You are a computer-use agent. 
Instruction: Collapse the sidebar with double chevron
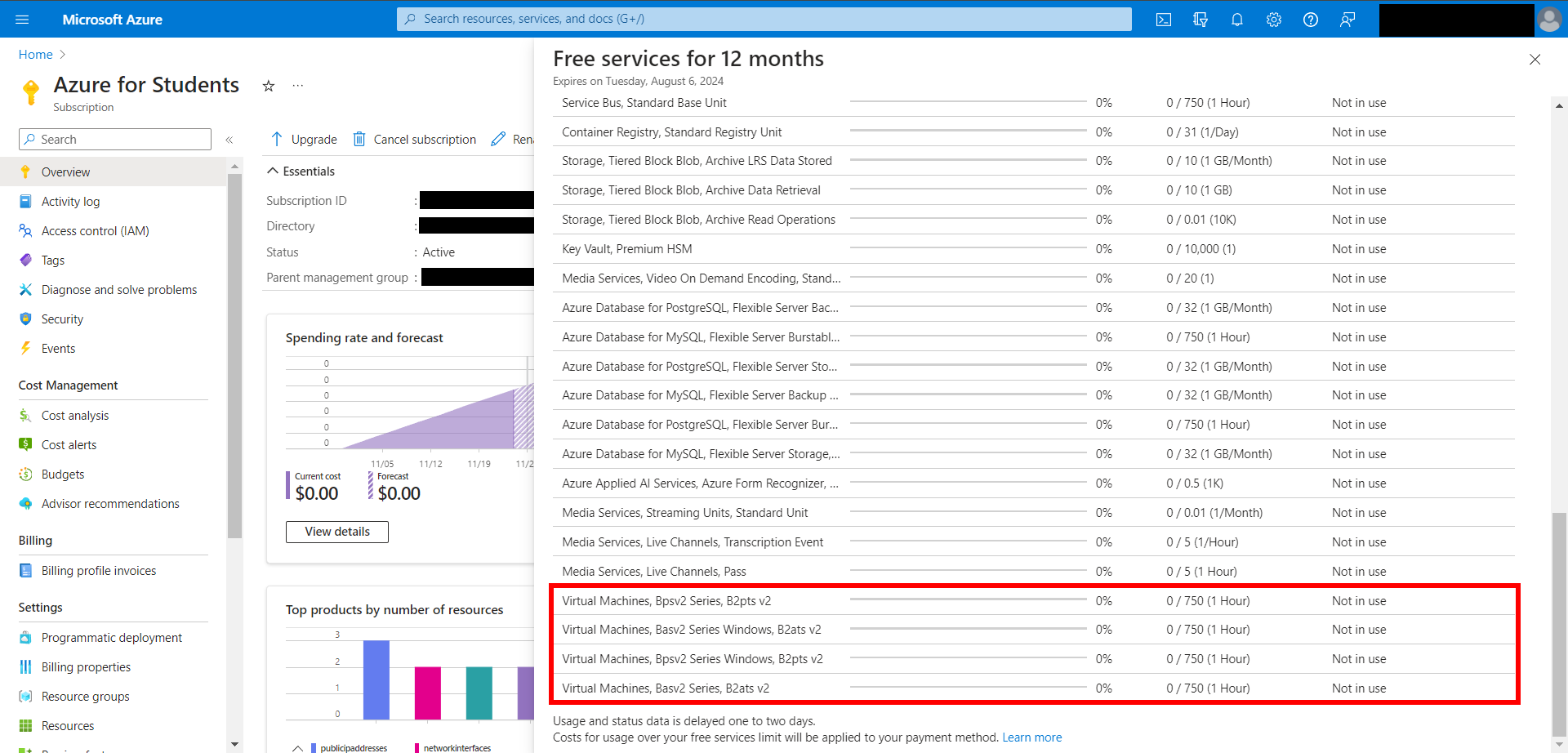coord(229,140)
